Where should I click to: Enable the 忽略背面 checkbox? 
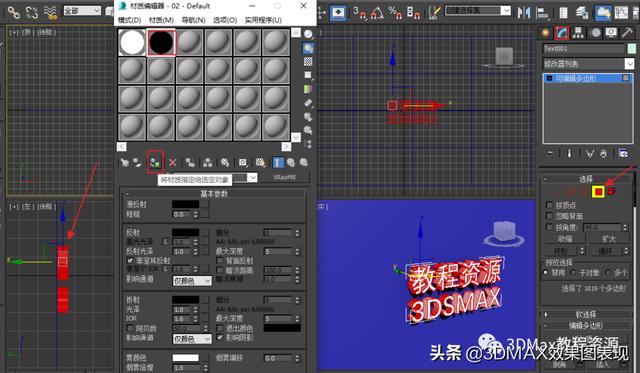coord(549,216)
